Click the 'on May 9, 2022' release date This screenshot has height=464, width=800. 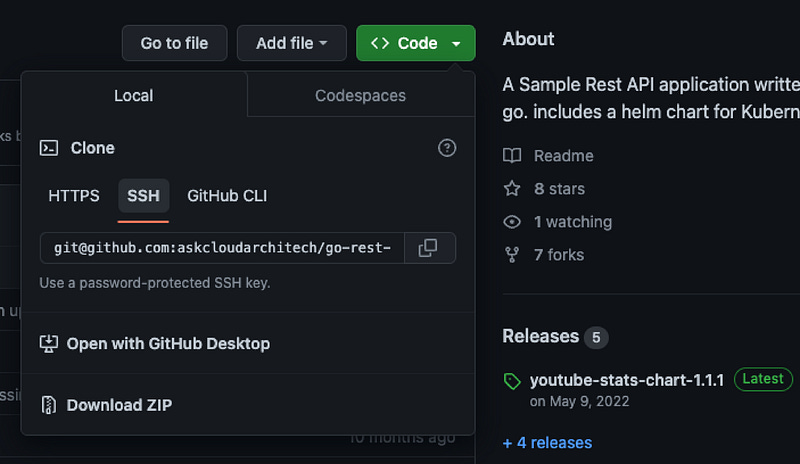tap(579, 401)
